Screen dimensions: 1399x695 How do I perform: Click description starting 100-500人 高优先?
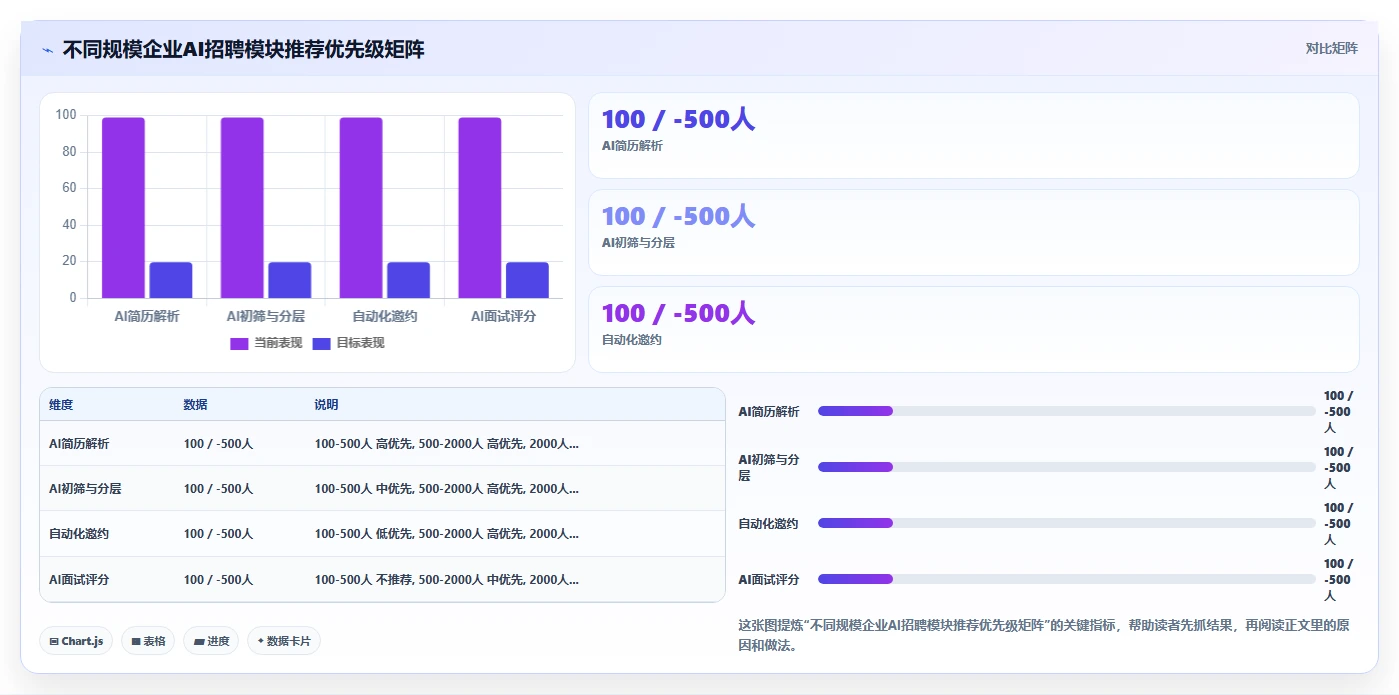click(x=446, y=444)
